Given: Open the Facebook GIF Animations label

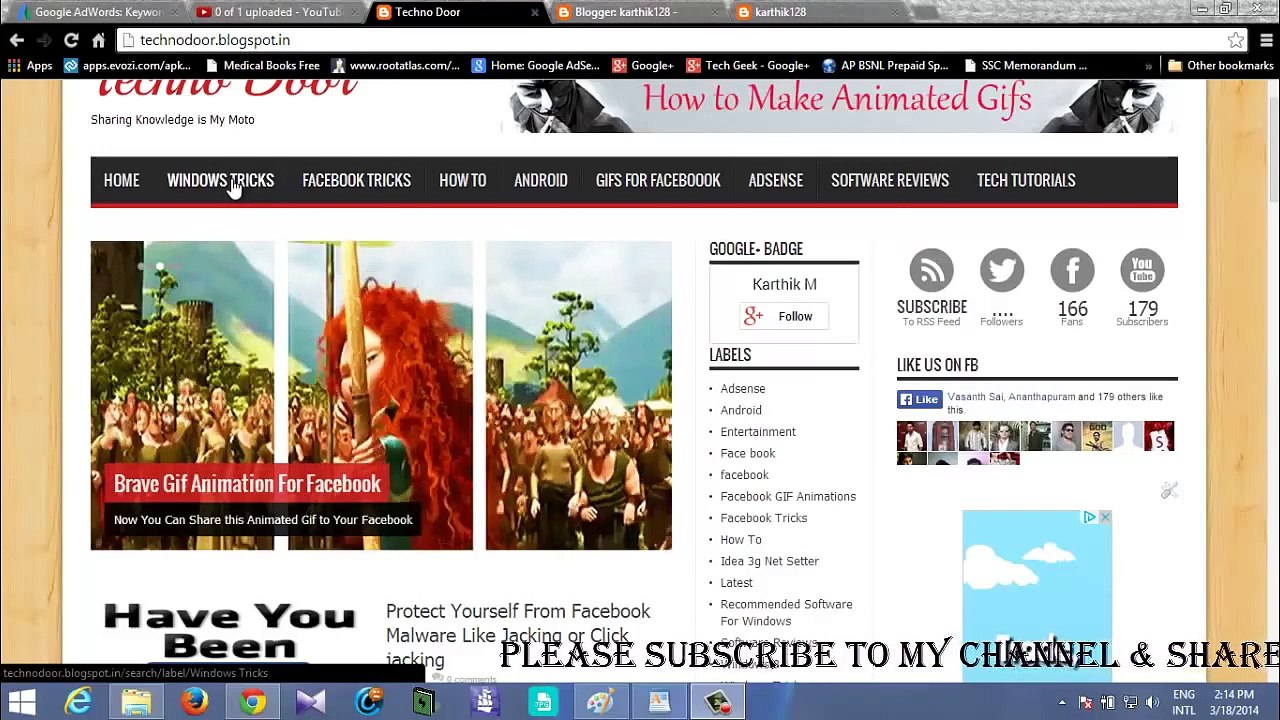Looking at the screenshot, I should (788, 497).
